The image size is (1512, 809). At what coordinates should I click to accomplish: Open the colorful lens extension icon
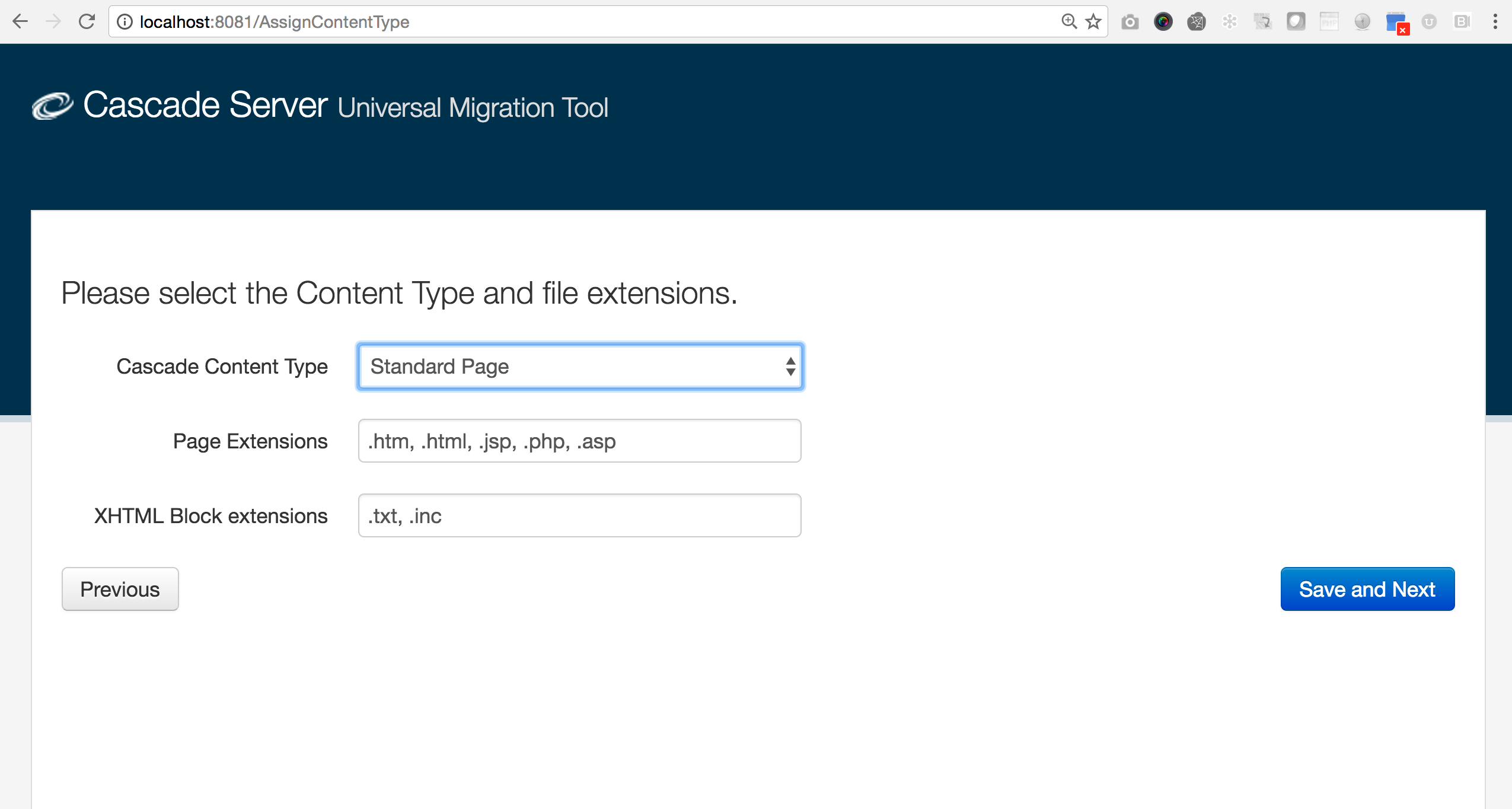[1163, 22]
